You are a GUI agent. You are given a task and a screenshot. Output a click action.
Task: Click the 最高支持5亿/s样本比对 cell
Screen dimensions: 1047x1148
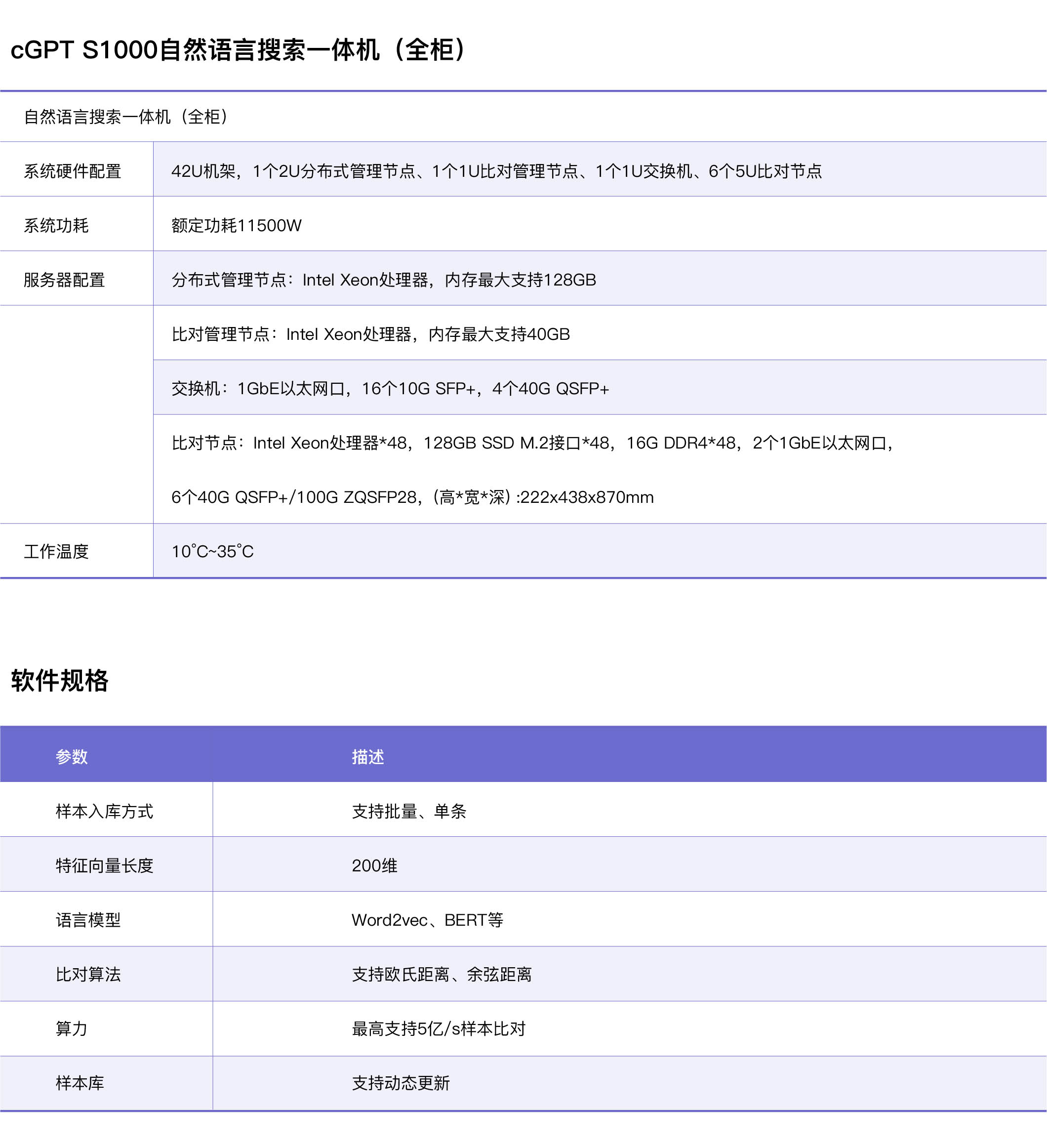click(439, 1028)
